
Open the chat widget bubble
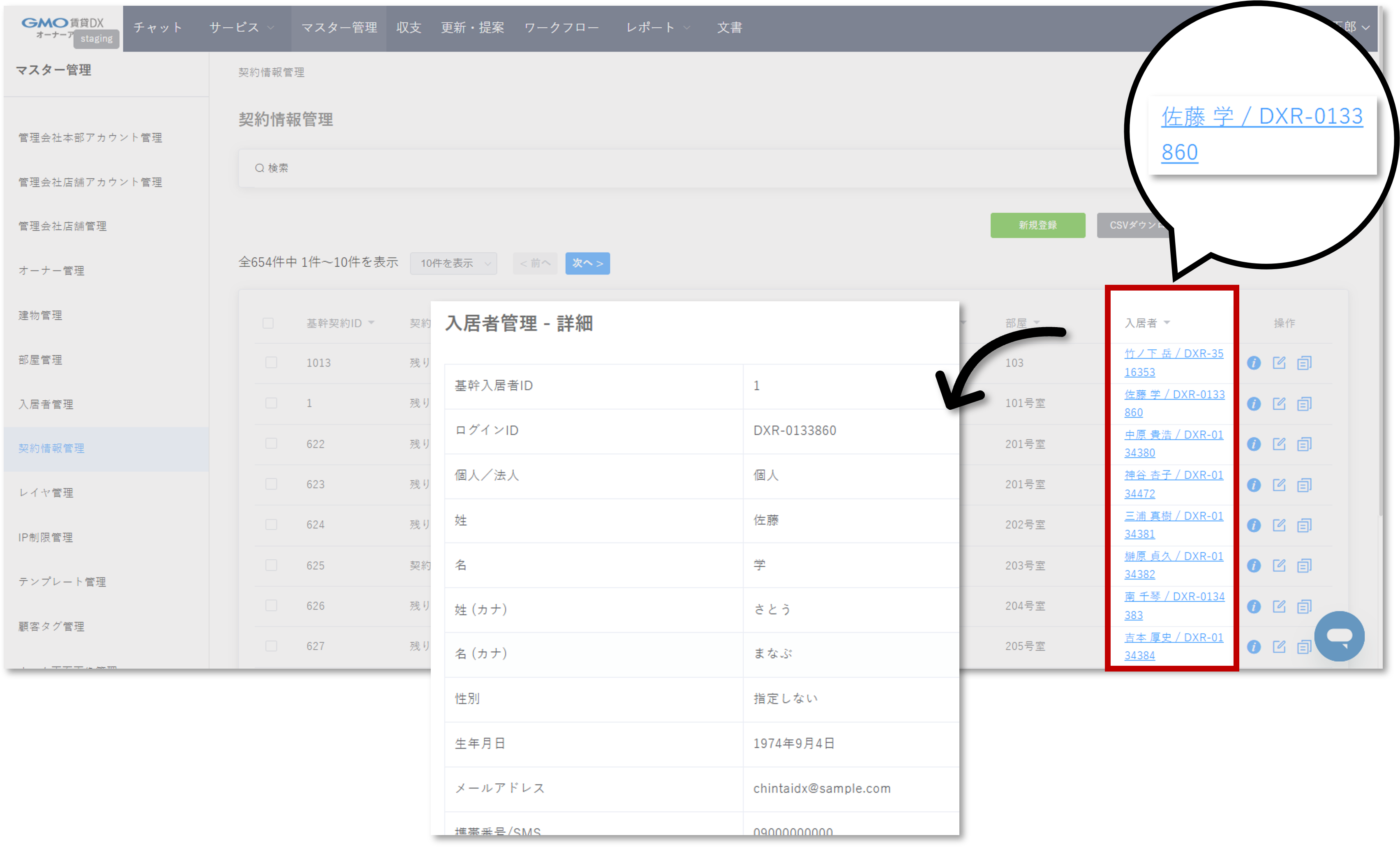tap(1339, 636)
